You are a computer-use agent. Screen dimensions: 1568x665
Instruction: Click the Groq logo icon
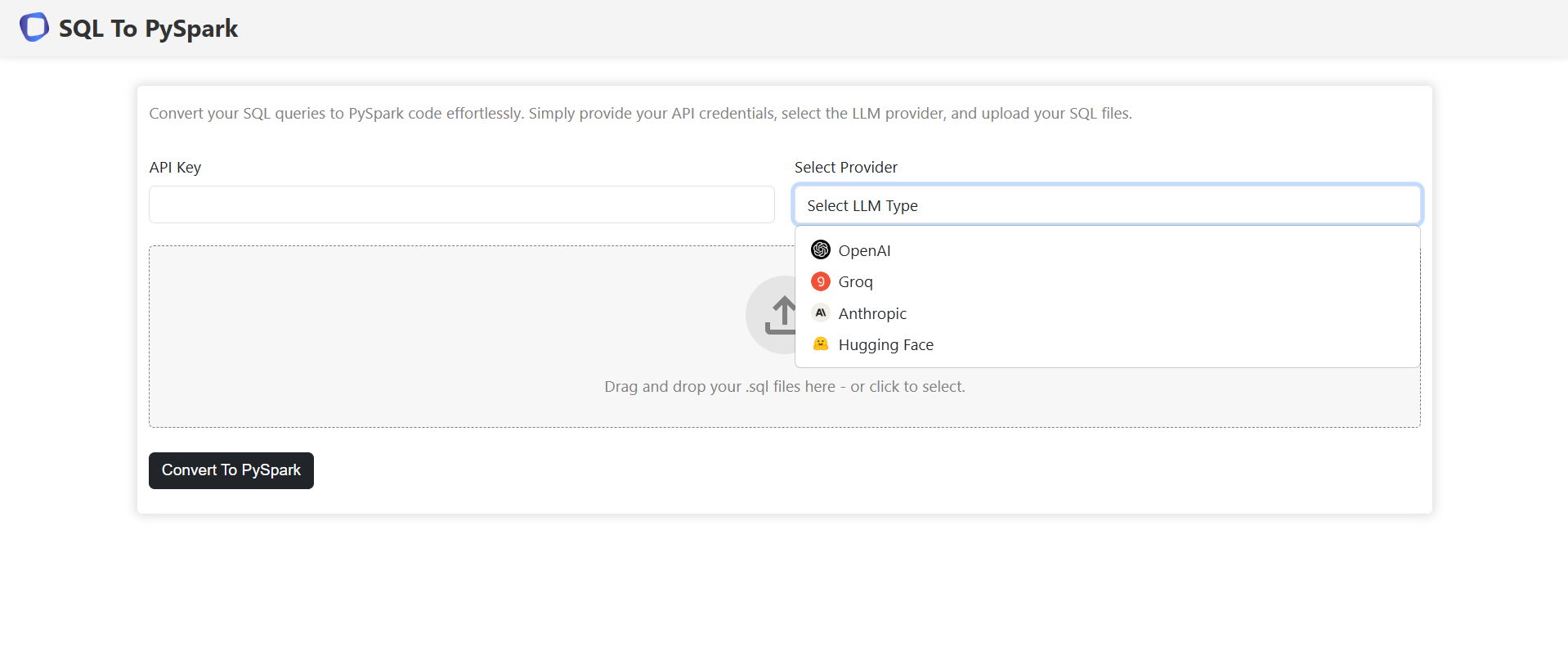click(x=821, y=281)
